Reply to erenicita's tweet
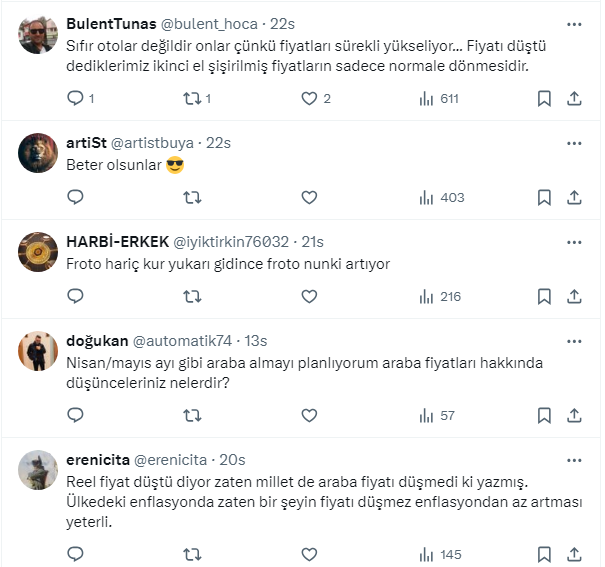This screenshot has height=567, width=605. pyautogui.click(x=75, y=553)
